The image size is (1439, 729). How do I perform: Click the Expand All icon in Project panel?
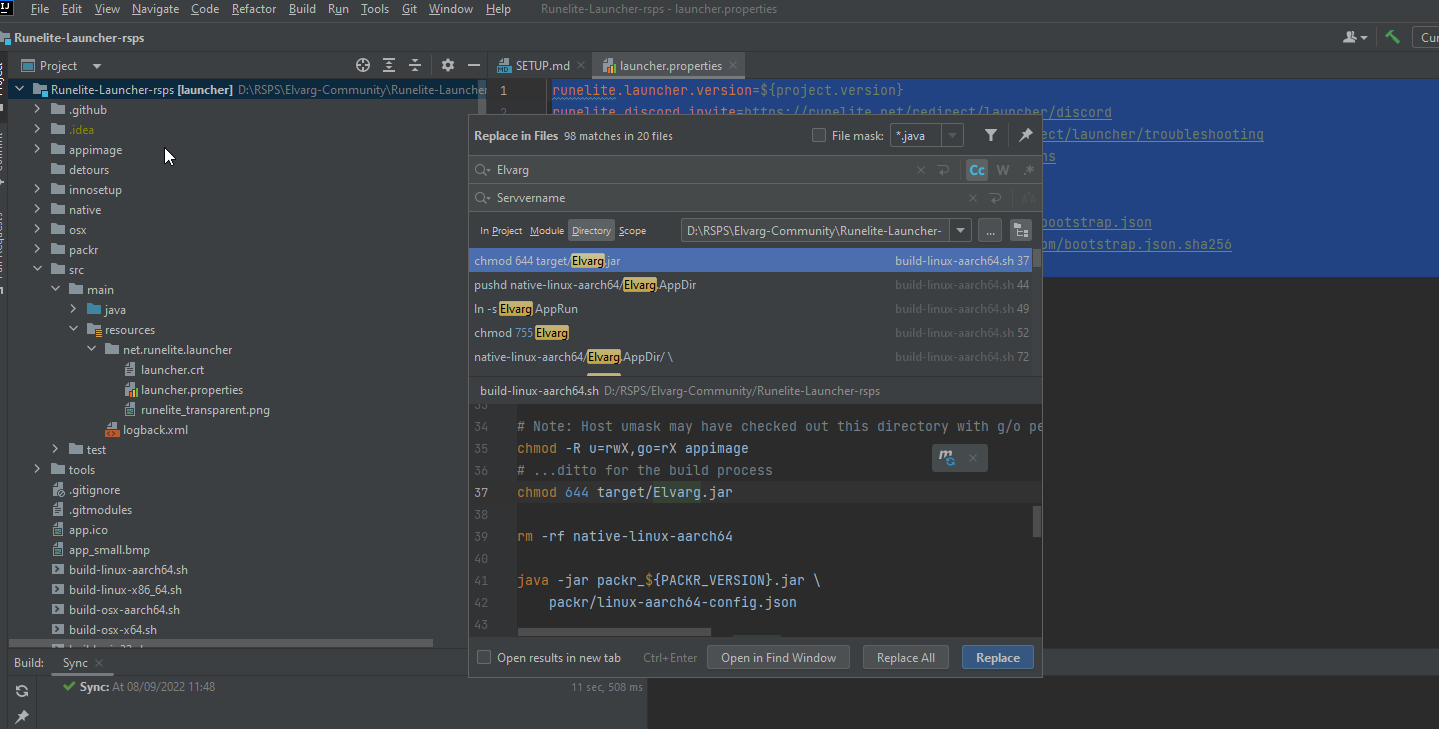[x=389, y=65]
